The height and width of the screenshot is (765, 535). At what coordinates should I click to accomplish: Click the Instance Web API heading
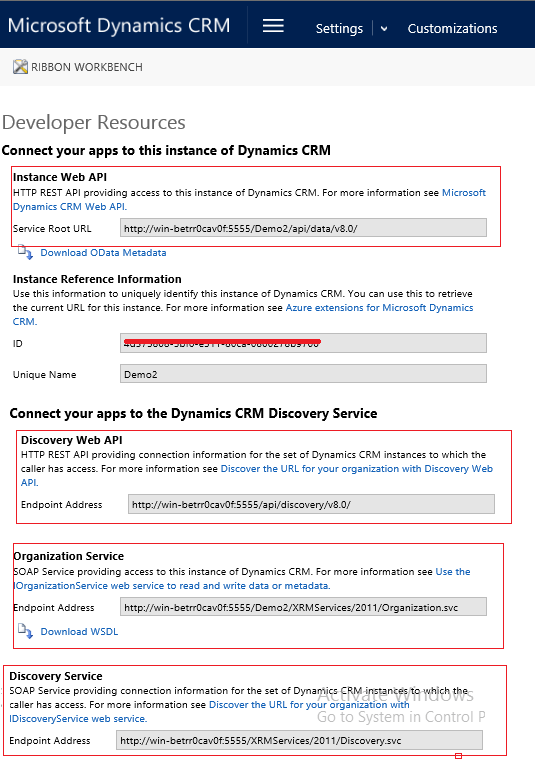[59, 177]
